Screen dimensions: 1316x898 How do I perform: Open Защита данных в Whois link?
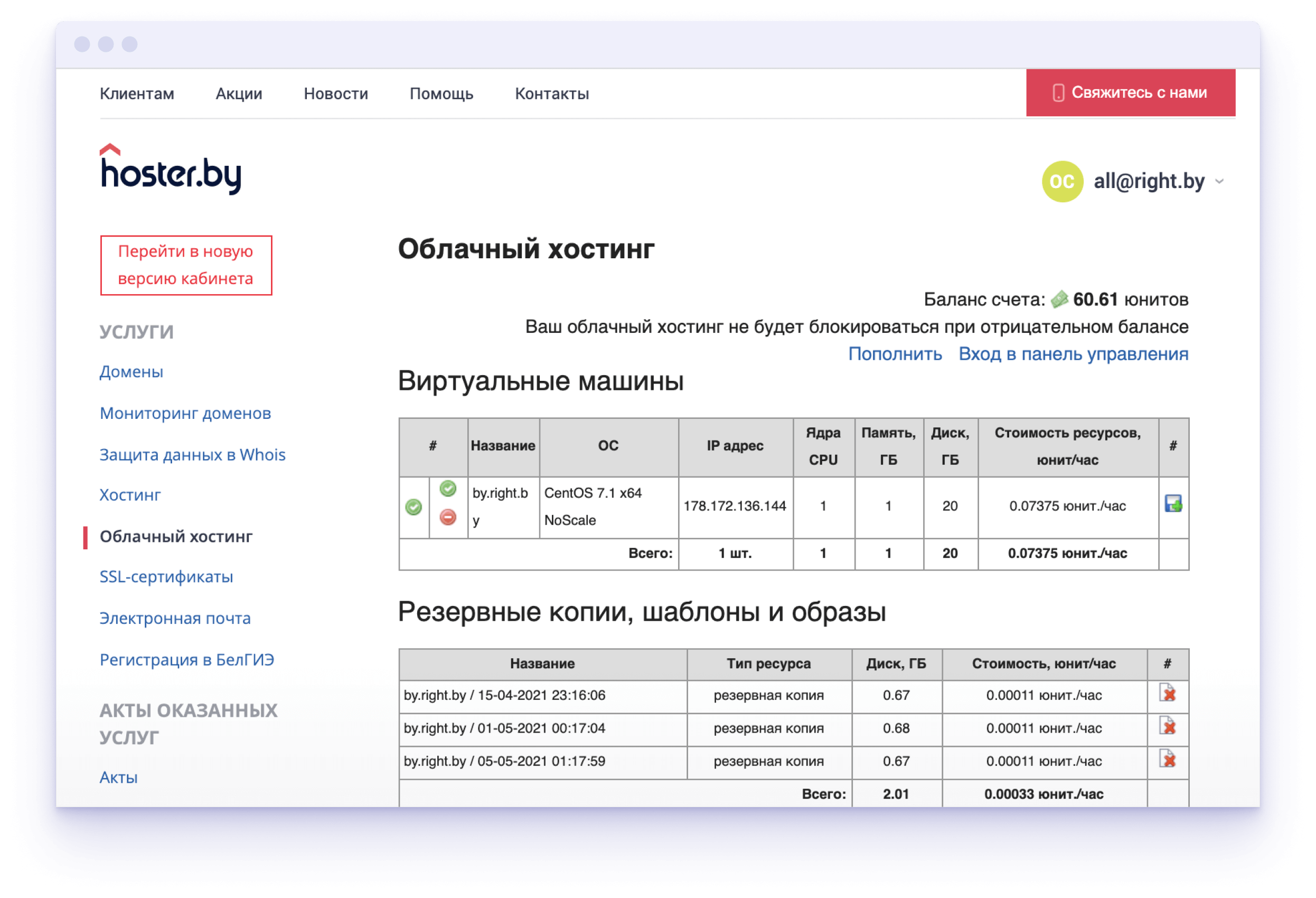coord(193,454)
